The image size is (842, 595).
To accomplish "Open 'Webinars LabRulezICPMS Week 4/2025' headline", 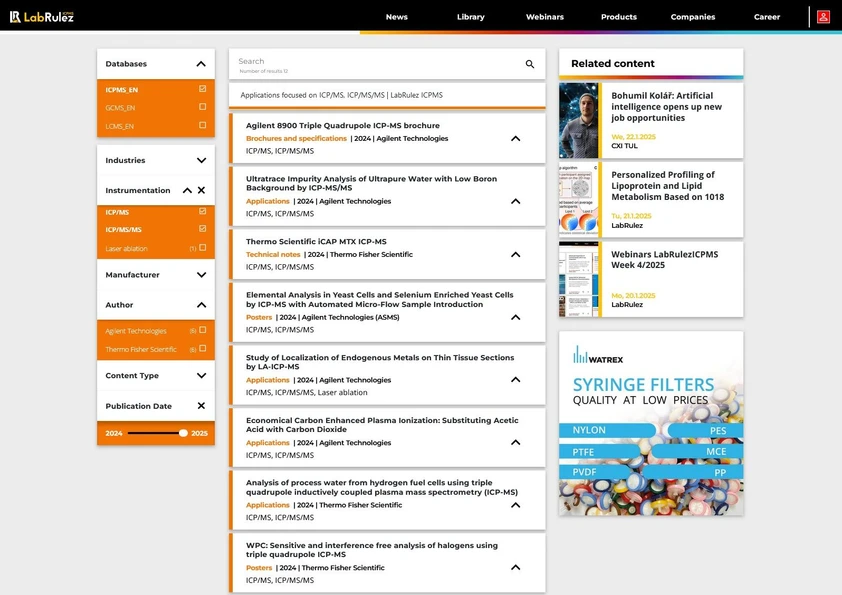I will (x=664, y=259).
